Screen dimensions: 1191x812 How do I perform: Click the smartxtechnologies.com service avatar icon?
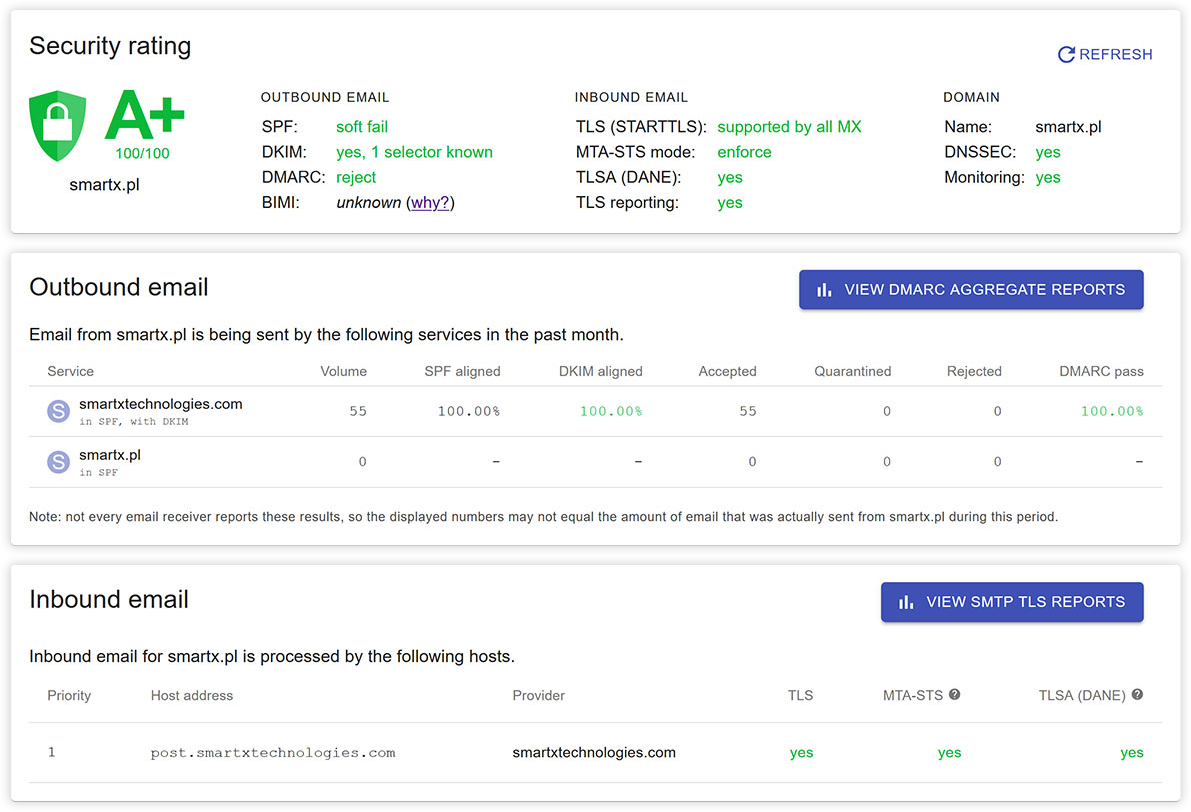tap(59, 411)
